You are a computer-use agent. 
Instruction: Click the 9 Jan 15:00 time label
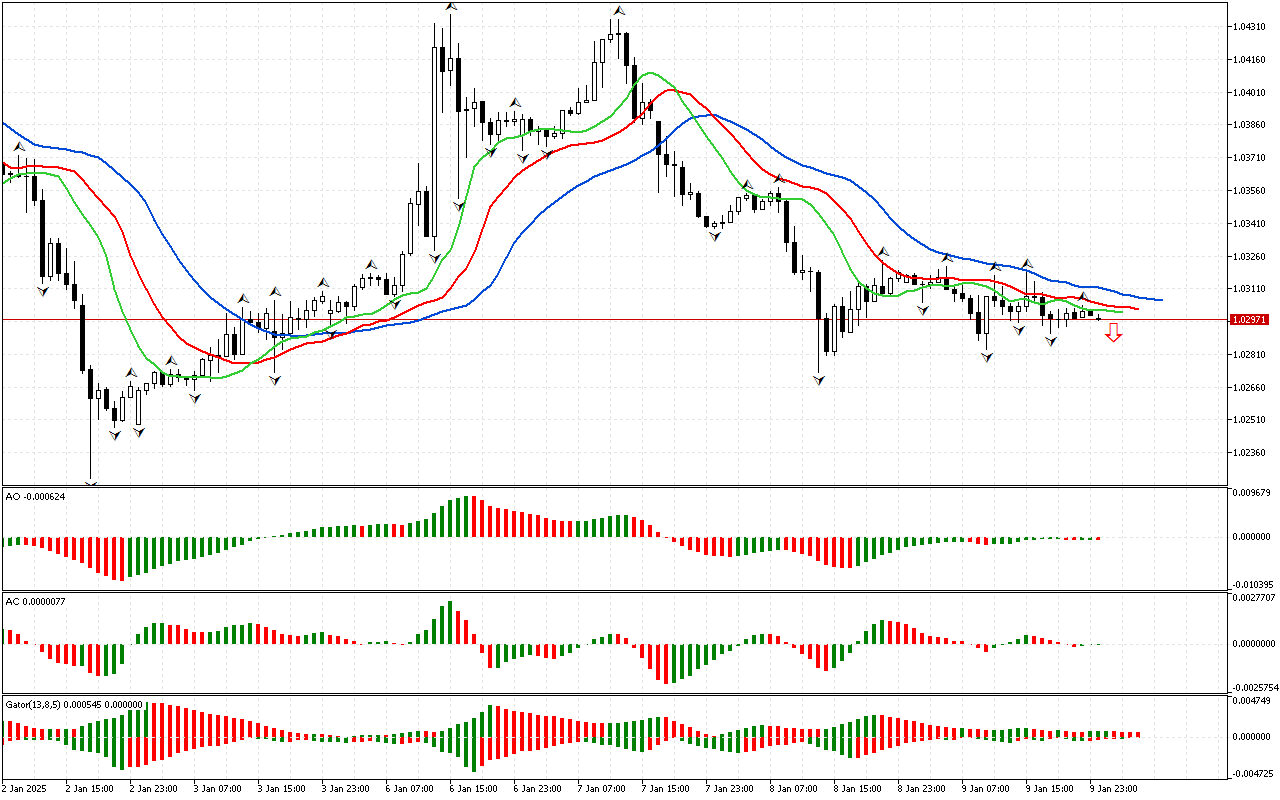click(1051, 789)
